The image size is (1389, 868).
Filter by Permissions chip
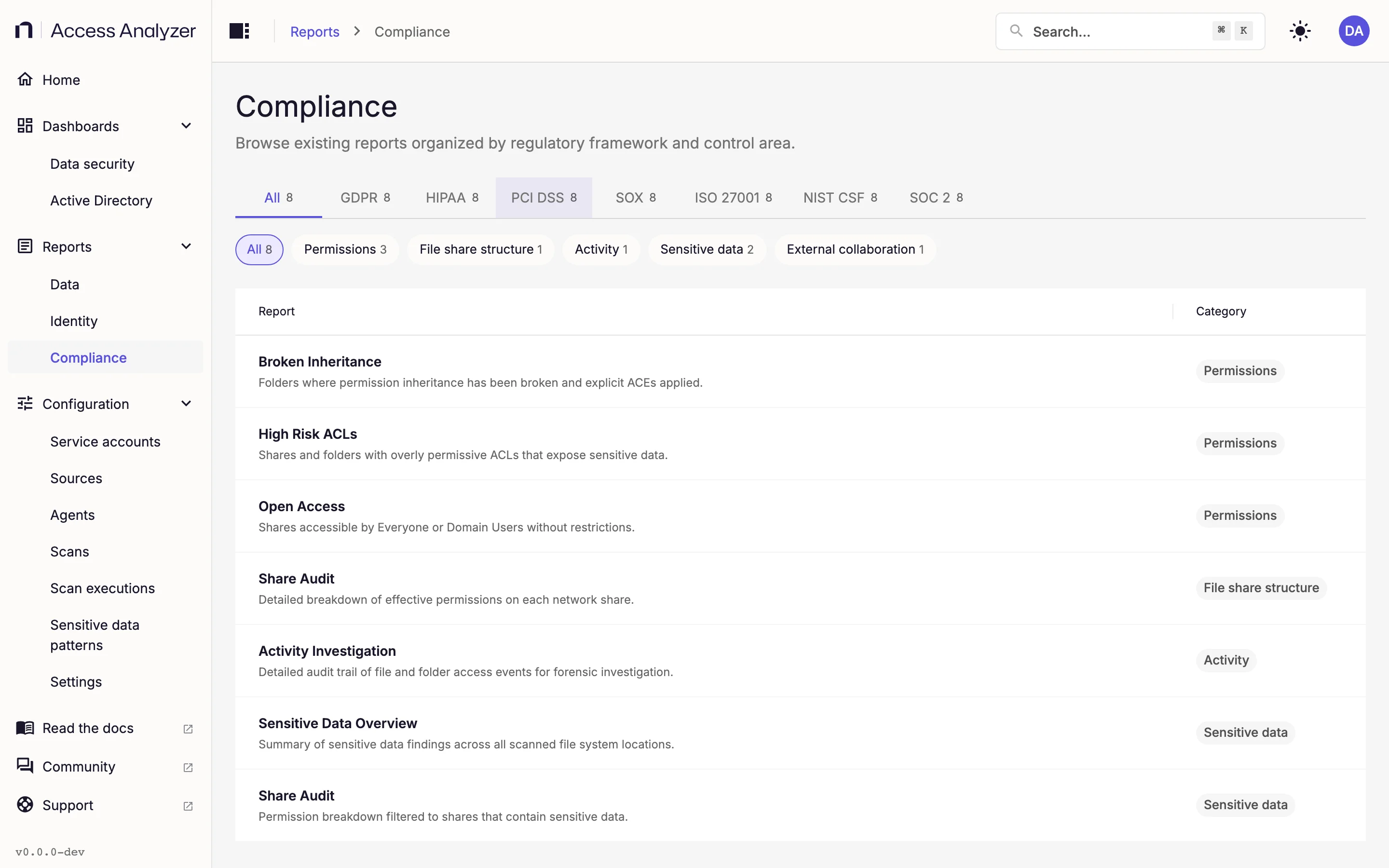pos(345,249)
